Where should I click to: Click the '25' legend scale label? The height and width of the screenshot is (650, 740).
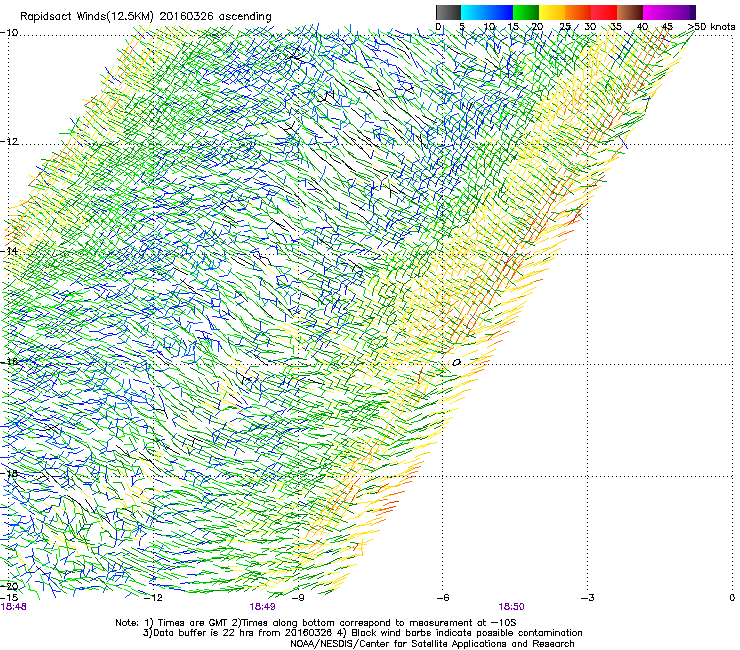(565, 27)
